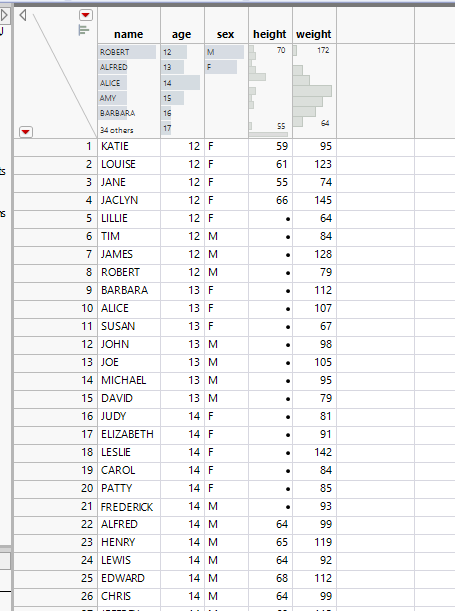Click the BARBARA bar in name header graph
This screenshot has height=611, width=455.
[x=113, y=113]
